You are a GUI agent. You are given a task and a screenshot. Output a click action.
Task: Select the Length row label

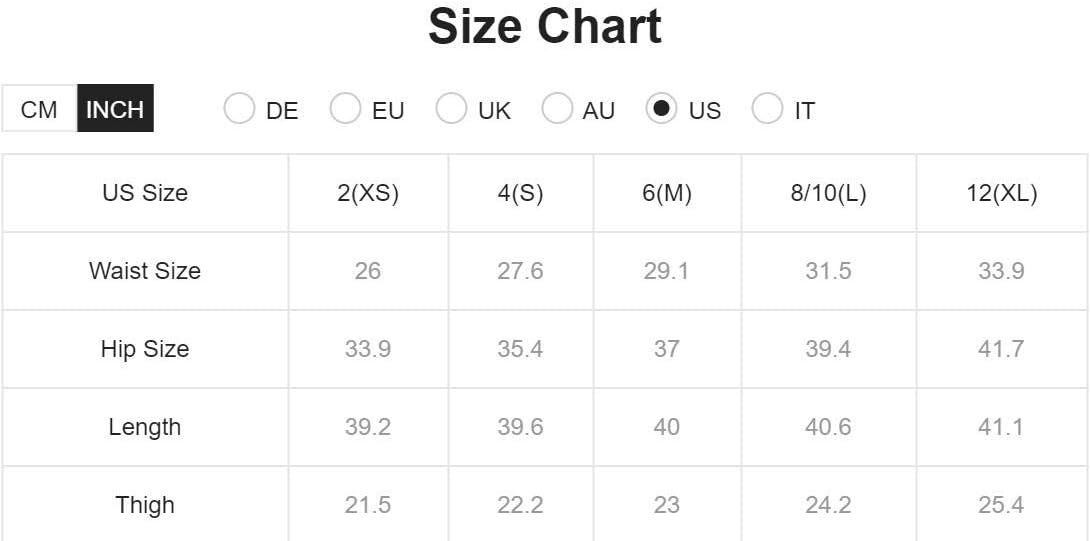(145, 427)
